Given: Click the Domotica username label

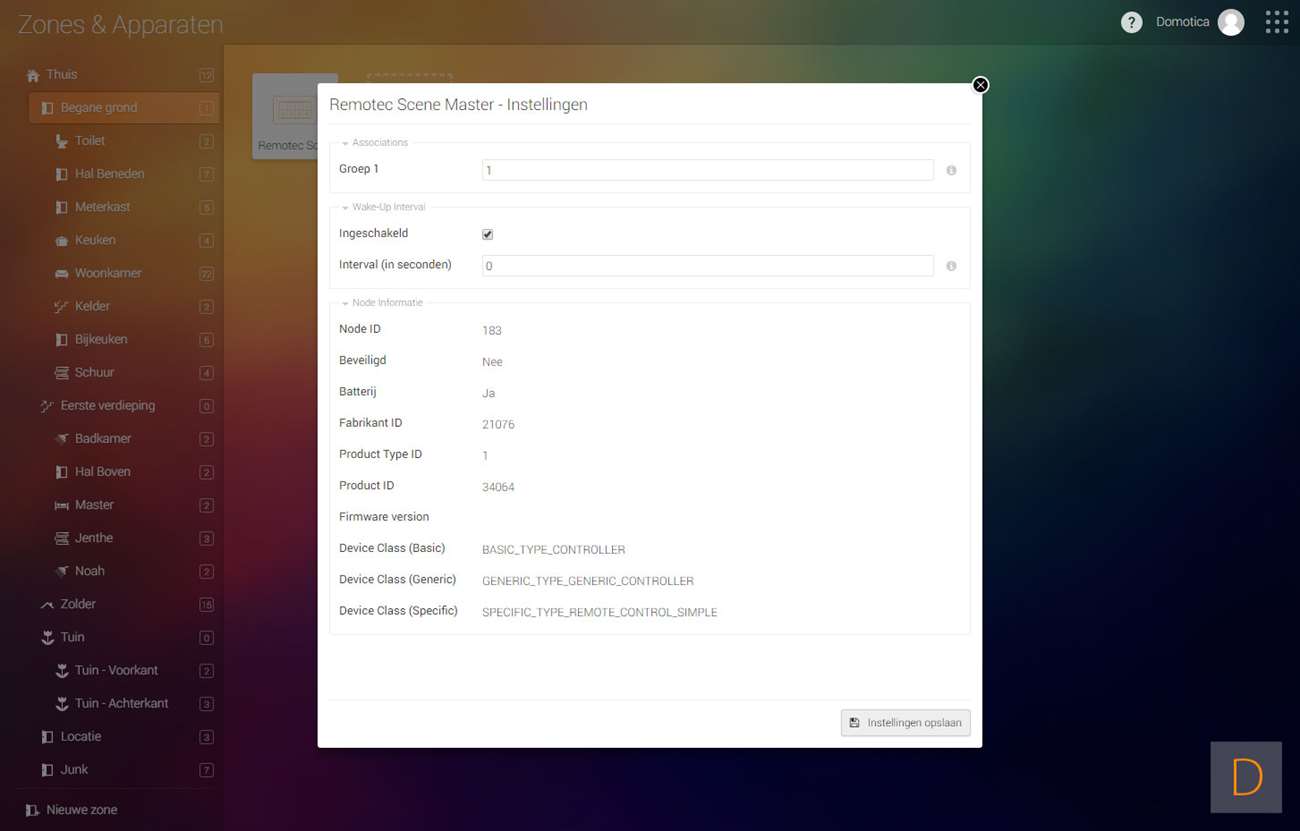Looking at the screenshot, I should (x=1183, y=22).
